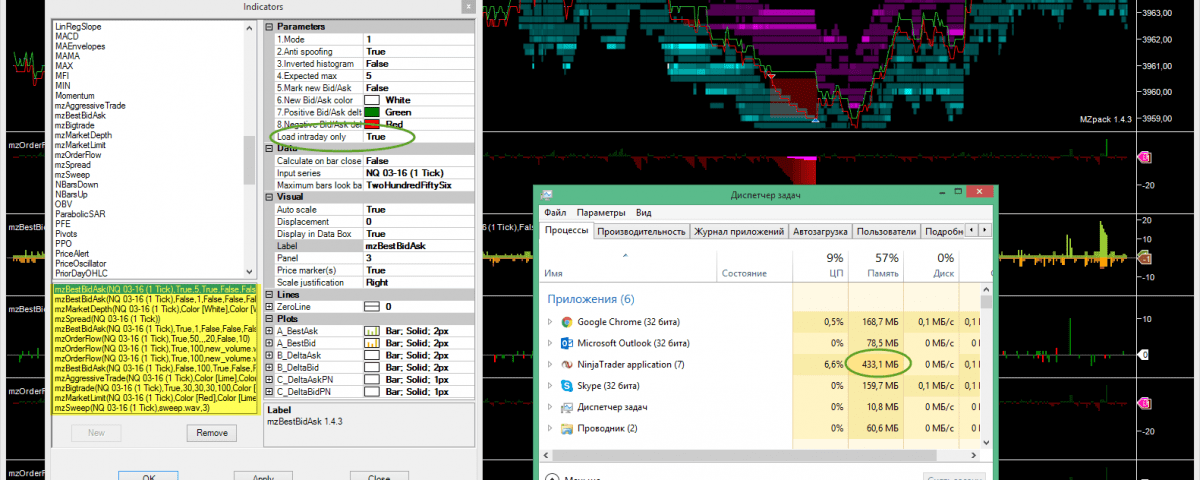1200x480 pixels.
Task: Collapse the Plots section
Action: click(x=269, y=319)
